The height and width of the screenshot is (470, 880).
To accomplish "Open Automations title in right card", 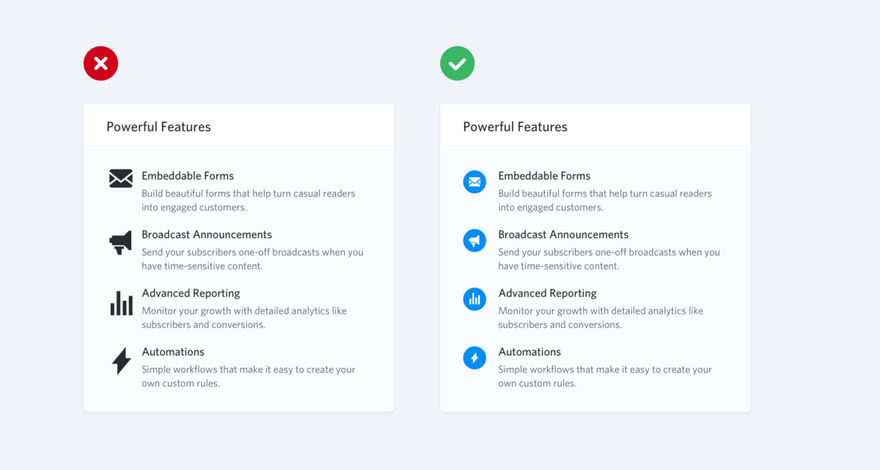I will (529, 352).
